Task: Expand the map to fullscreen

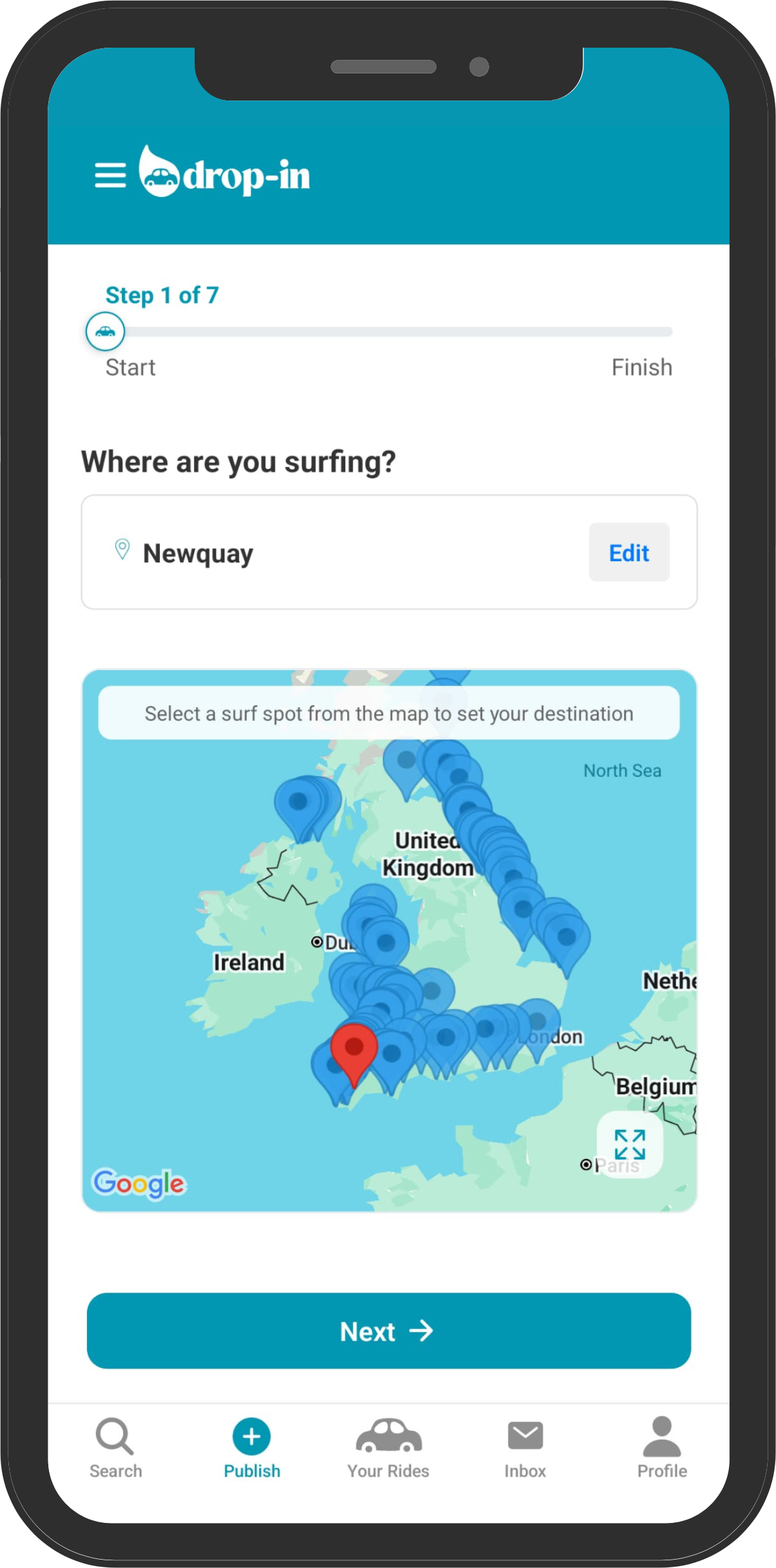Action: (x=630, y=1144)
